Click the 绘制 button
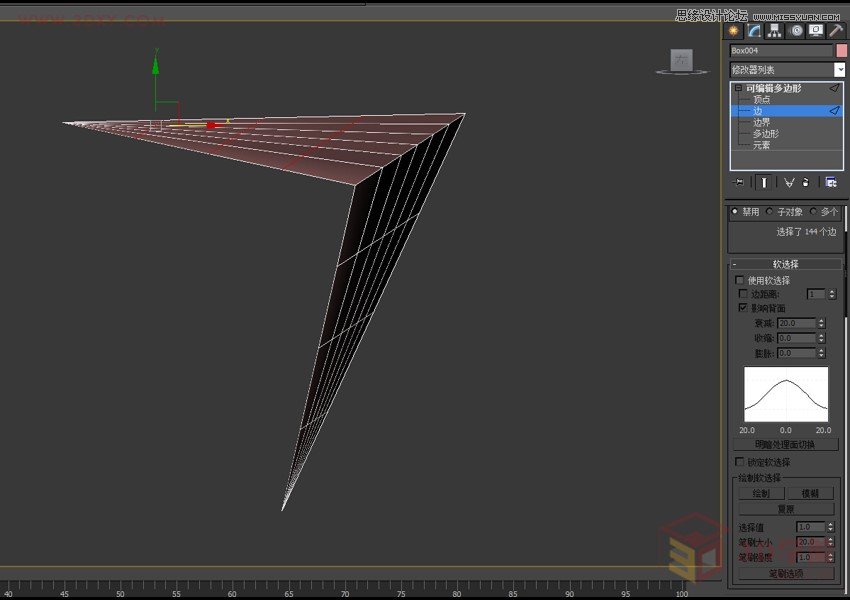Viewport: 850px width, 600px height. 760,493
